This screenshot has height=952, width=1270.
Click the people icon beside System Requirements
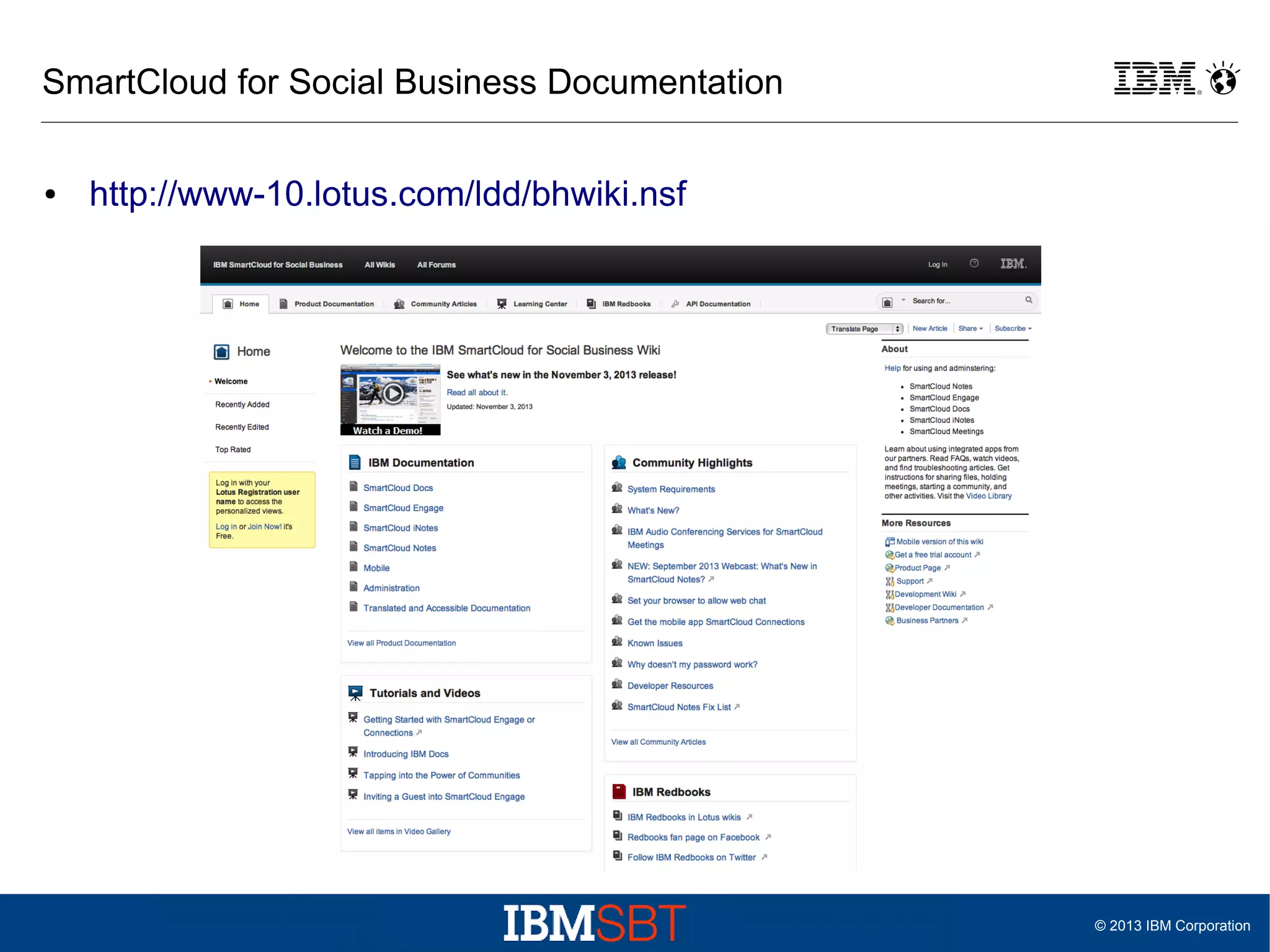(617, 487)
